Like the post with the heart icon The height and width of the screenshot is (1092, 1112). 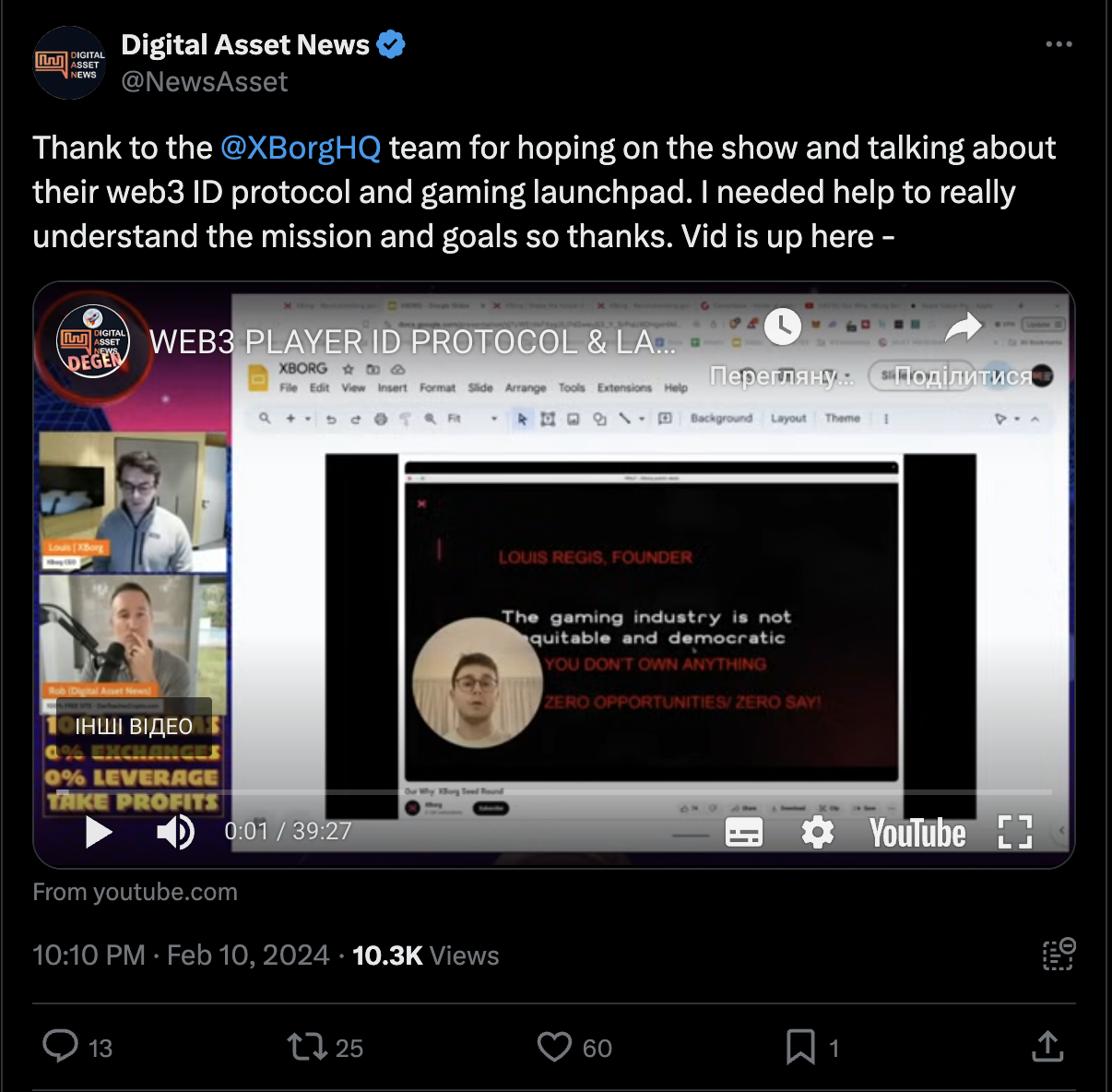pyautogui.click(x=554, y=1047)
